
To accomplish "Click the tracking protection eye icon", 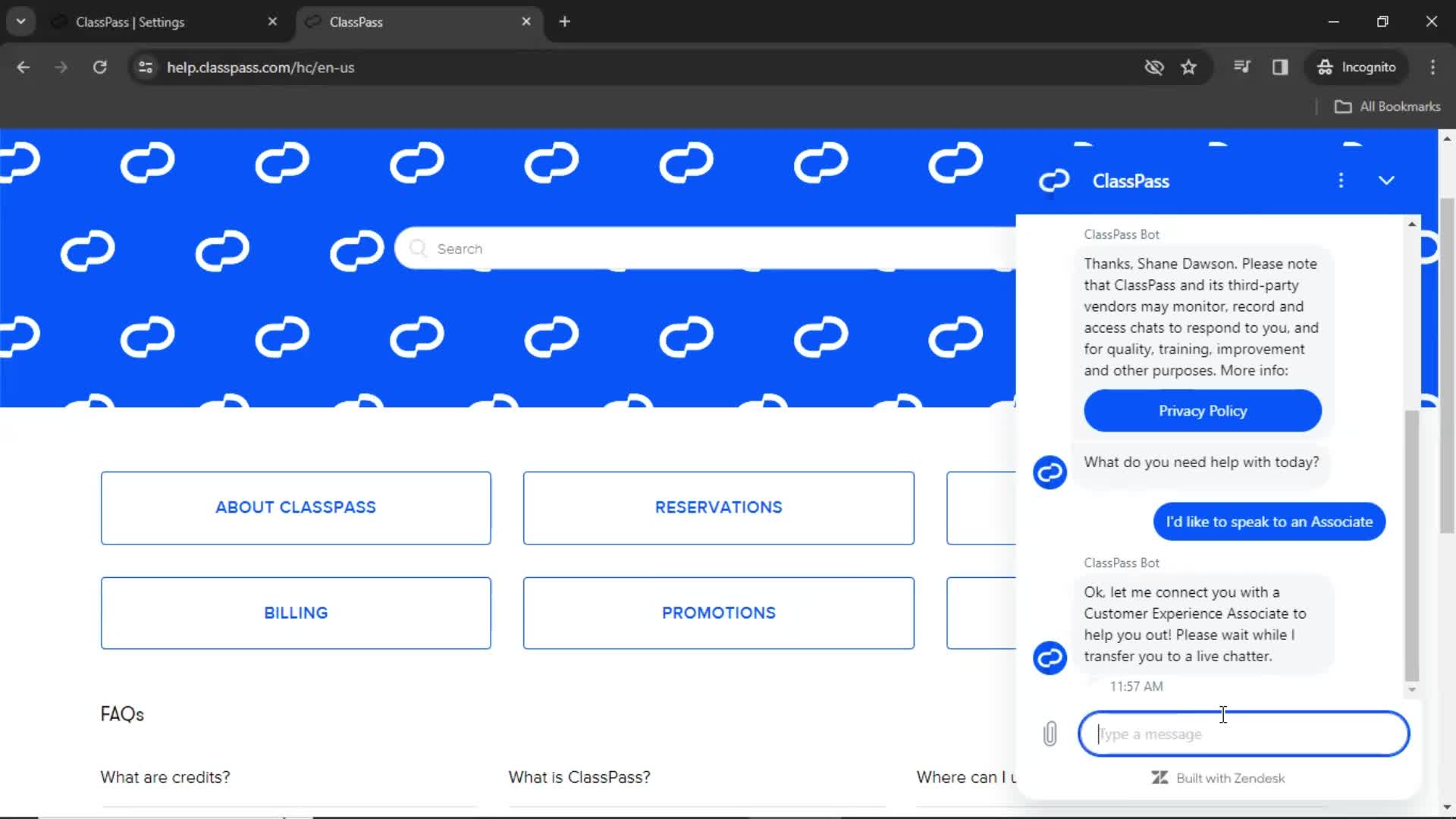I will [x=1154, y=67].
